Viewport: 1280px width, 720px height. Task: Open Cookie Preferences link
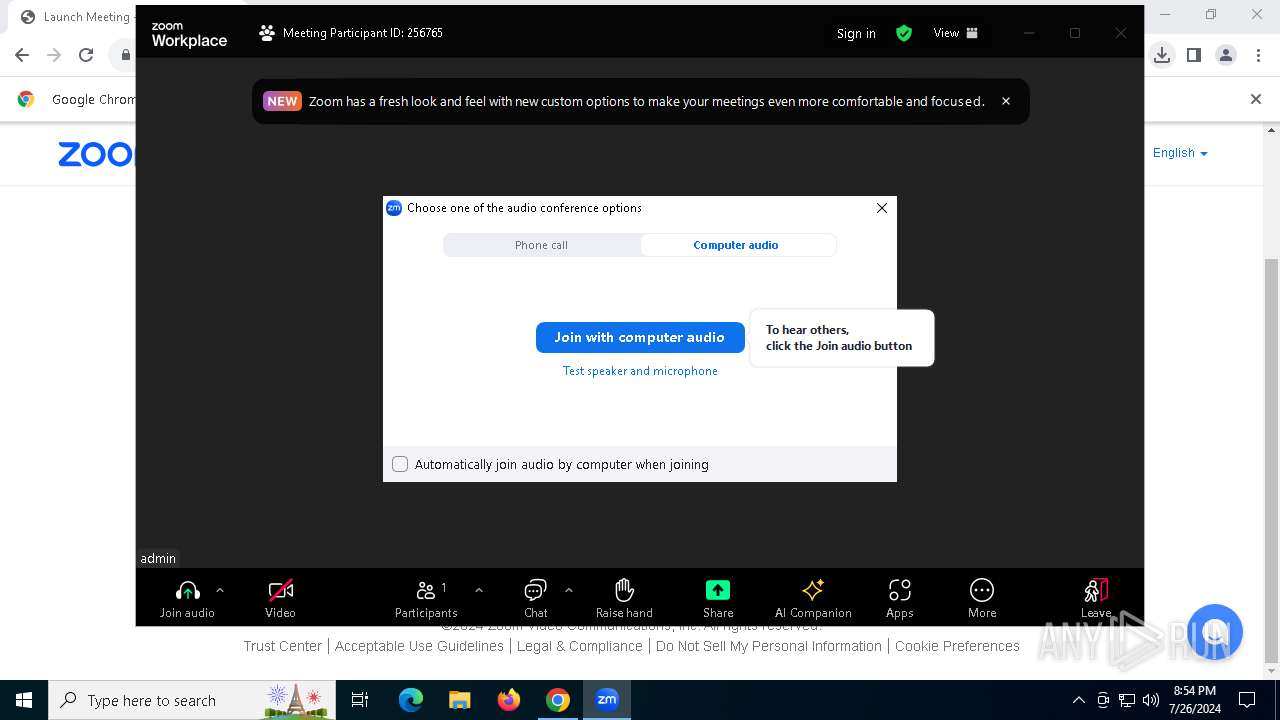(957, 646)
